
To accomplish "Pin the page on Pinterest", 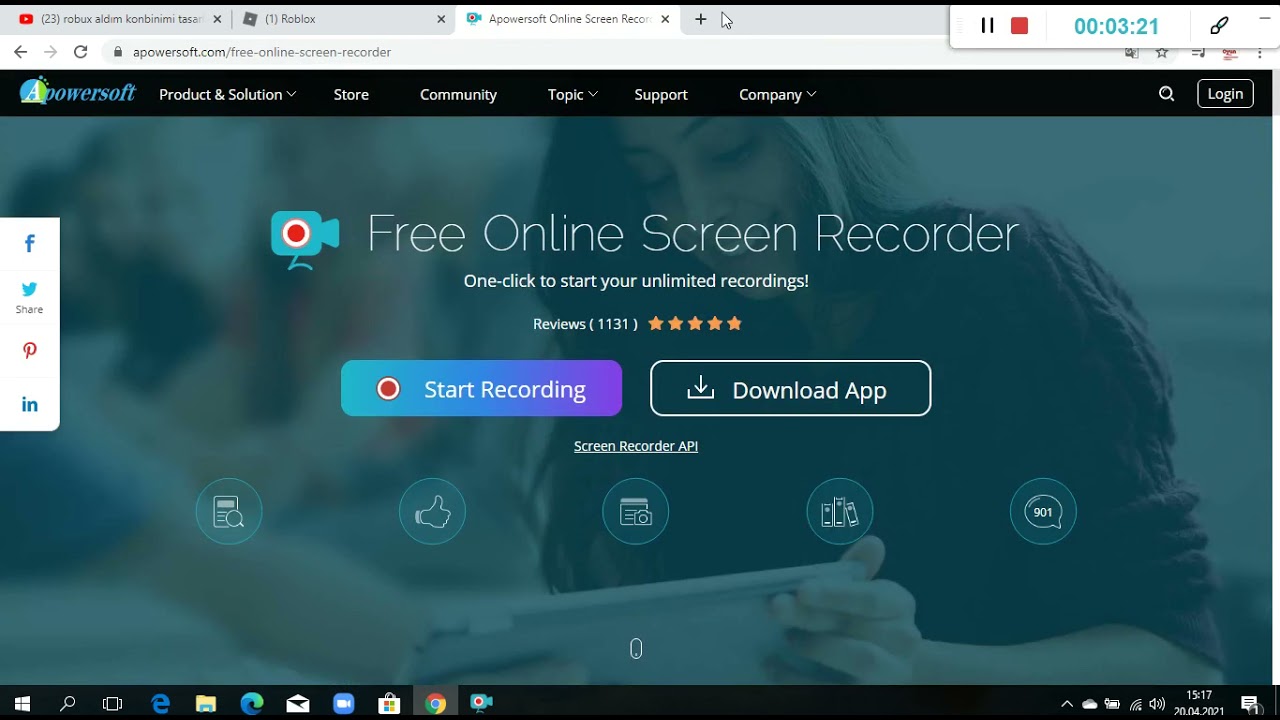I will [x=30, y=351].
